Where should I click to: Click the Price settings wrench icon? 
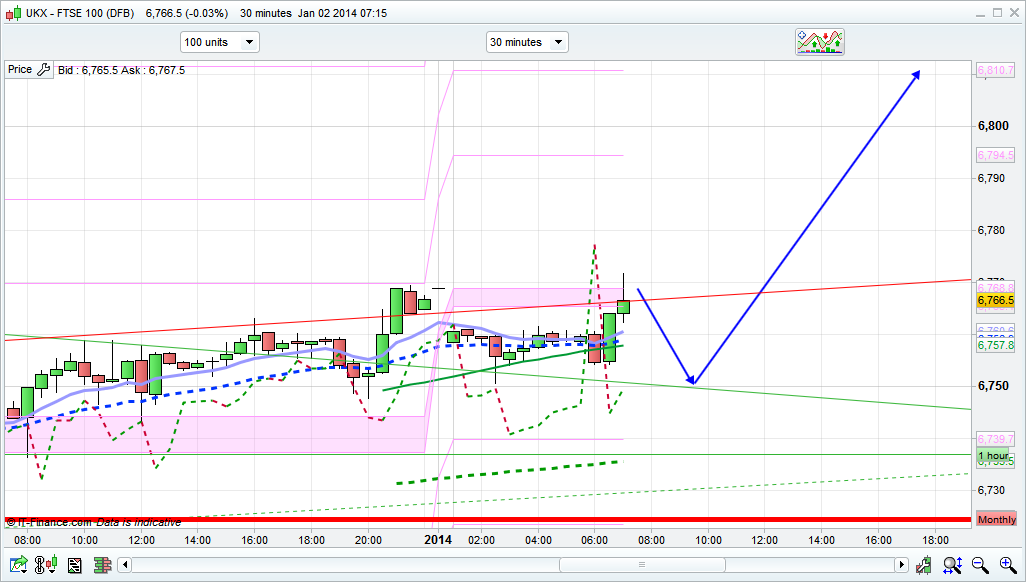(x=42, y=70)
